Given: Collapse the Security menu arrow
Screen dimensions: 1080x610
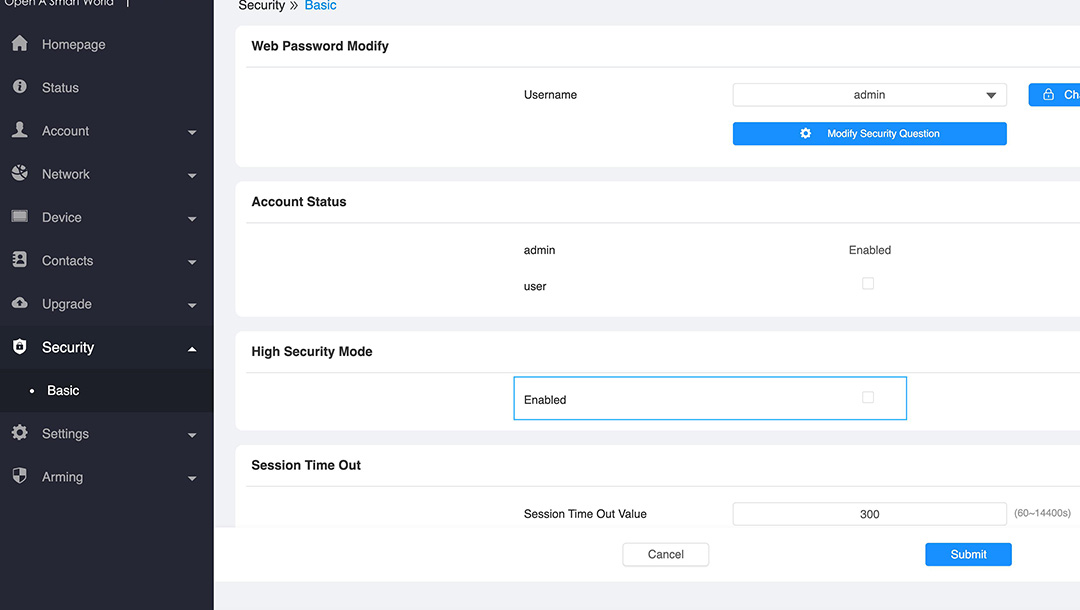Looking at the screenshot, I should coord(192,348).
